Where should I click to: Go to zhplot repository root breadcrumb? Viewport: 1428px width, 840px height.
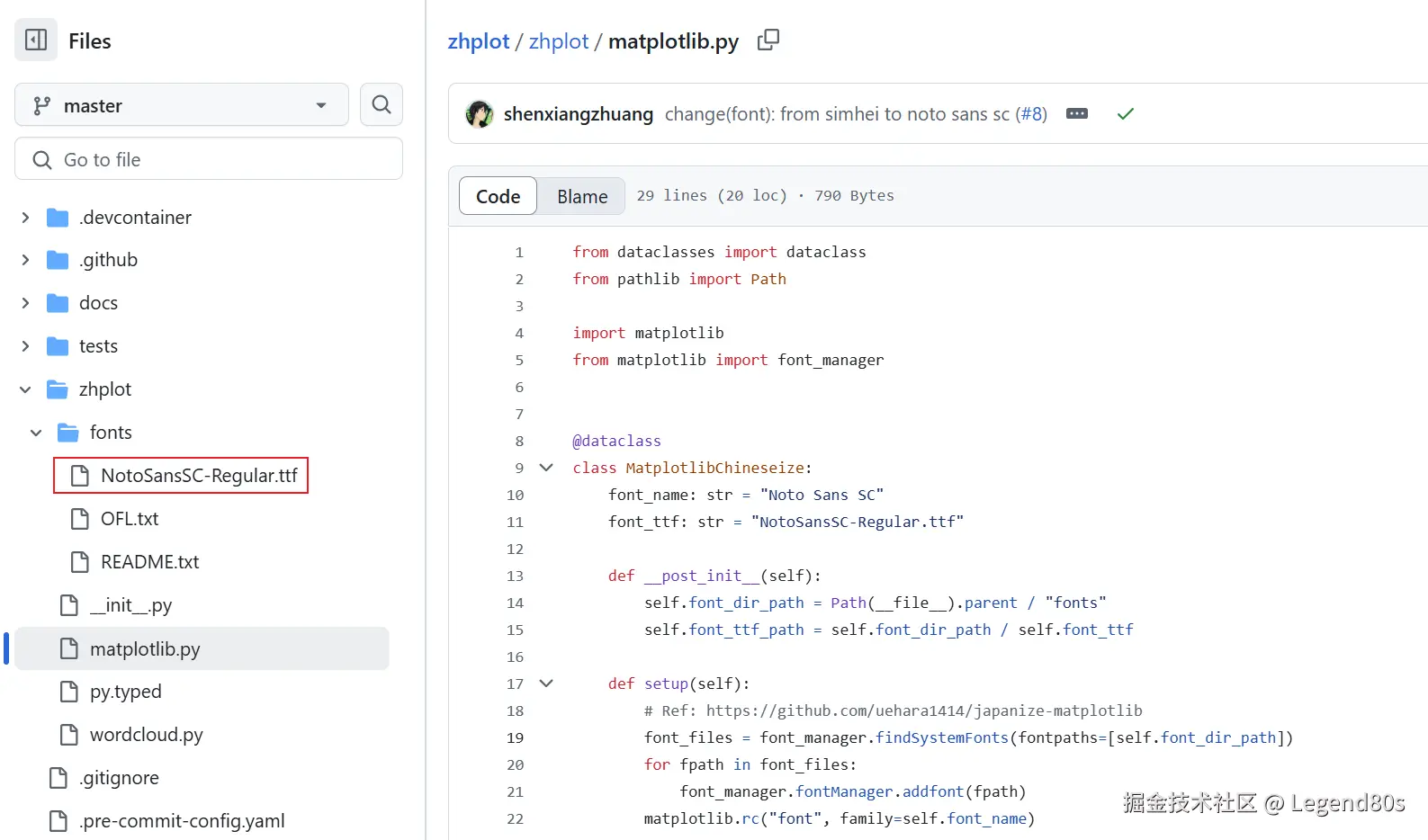tap(479, 41)
